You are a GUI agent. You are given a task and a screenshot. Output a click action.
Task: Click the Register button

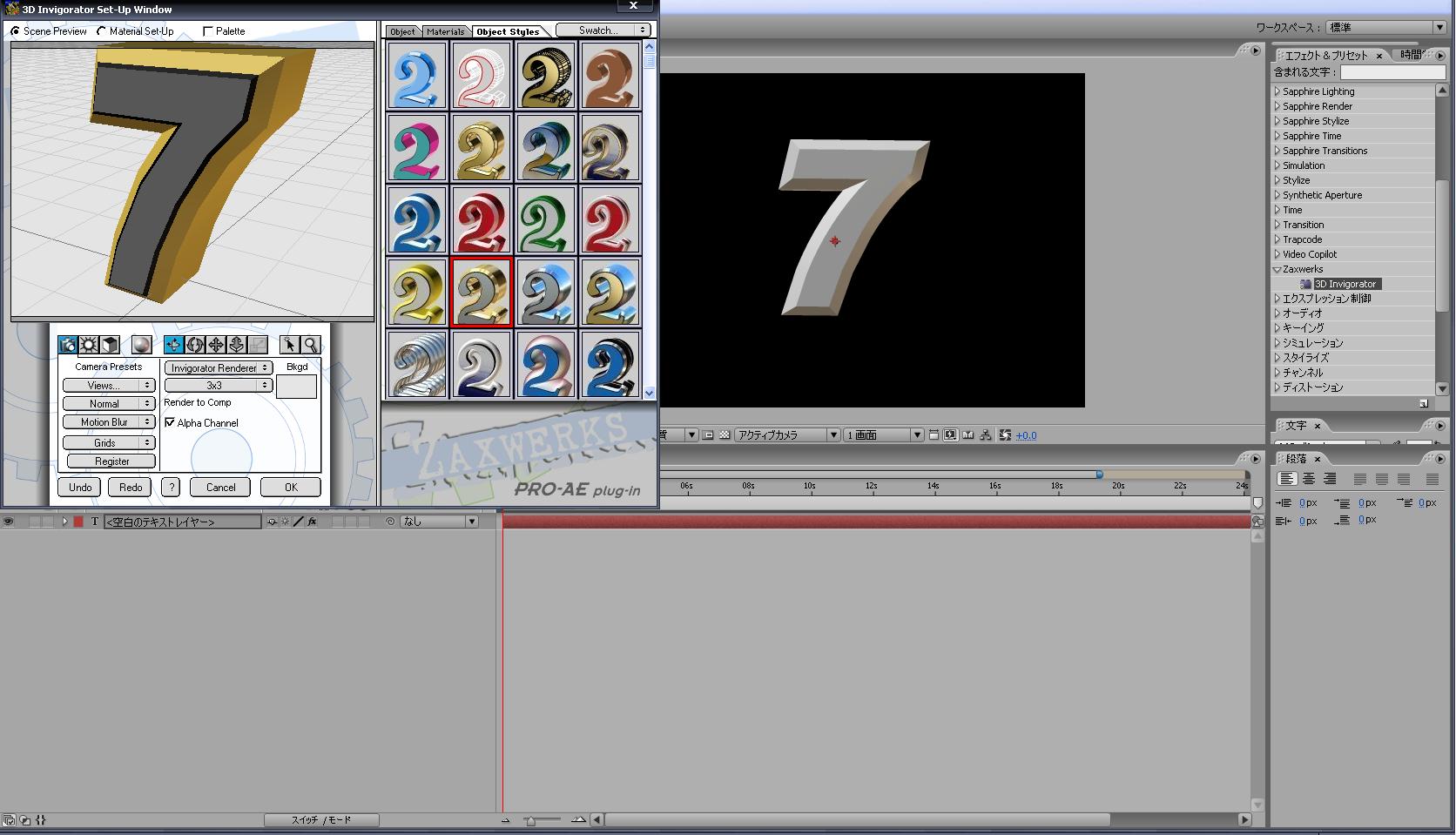[x=111, y=461]
